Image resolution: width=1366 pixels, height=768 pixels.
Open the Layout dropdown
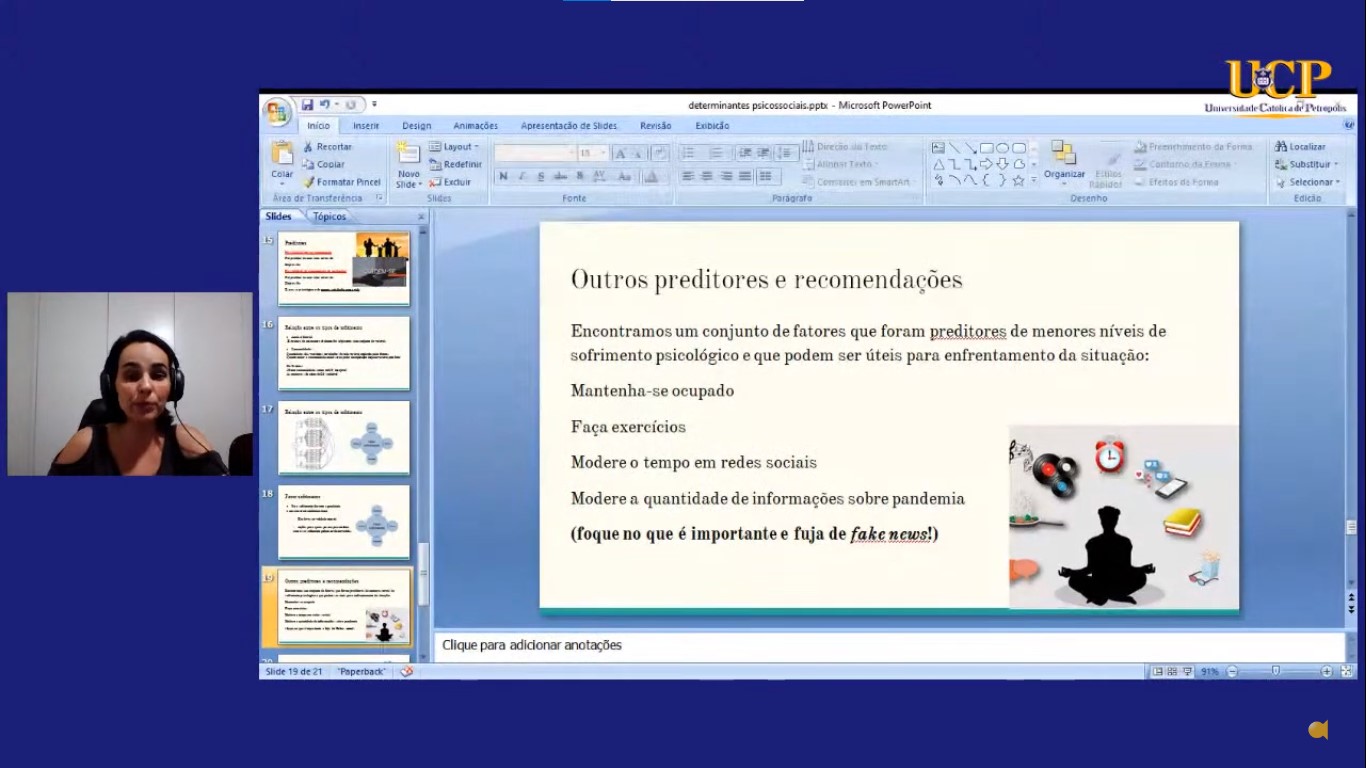click(x=454, y=147)
